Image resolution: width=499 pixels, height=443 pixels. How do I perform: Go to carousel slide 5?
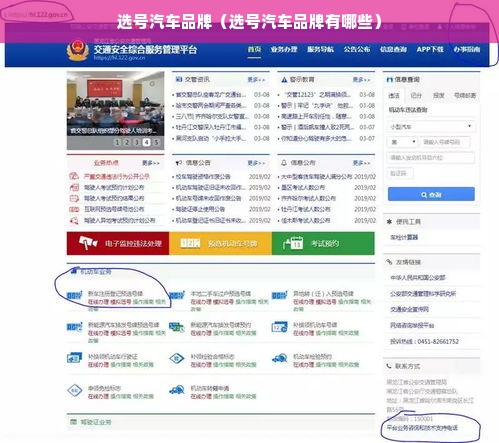coord(156,142)
